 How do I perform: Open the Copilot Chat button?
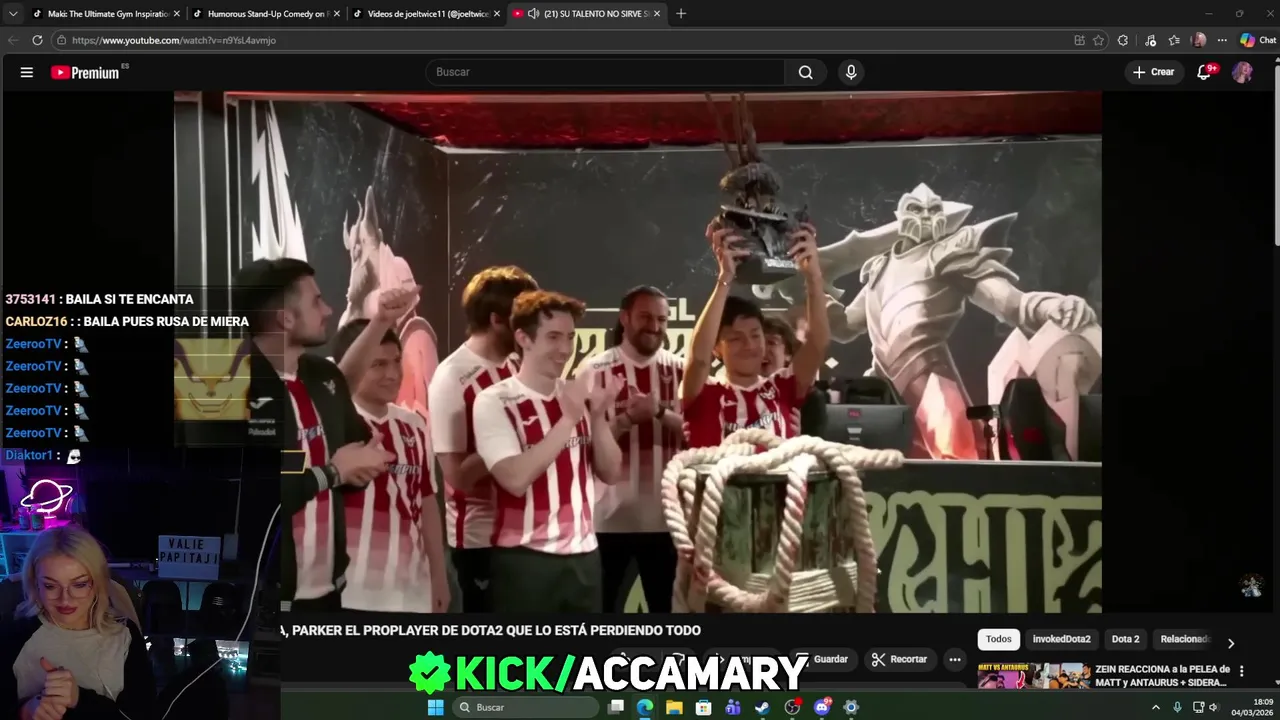[x=1257, y=40]
